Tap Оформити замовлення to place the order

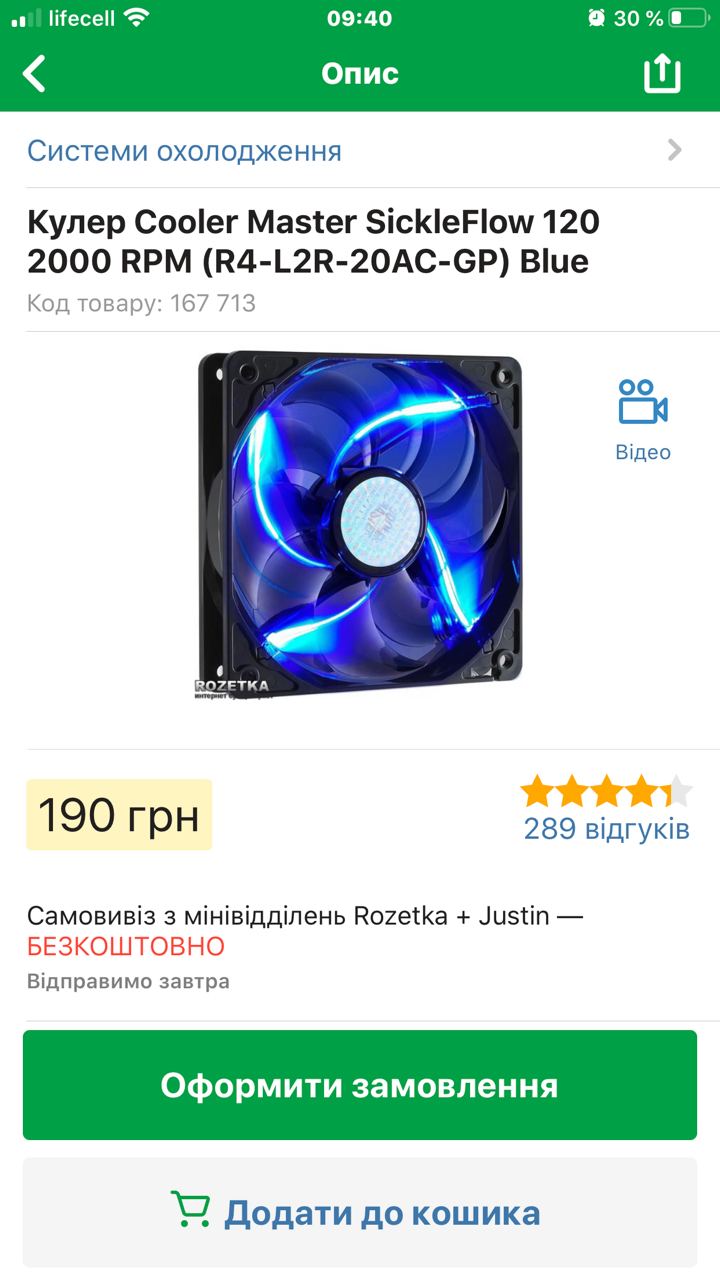[x=360, y=1085]
